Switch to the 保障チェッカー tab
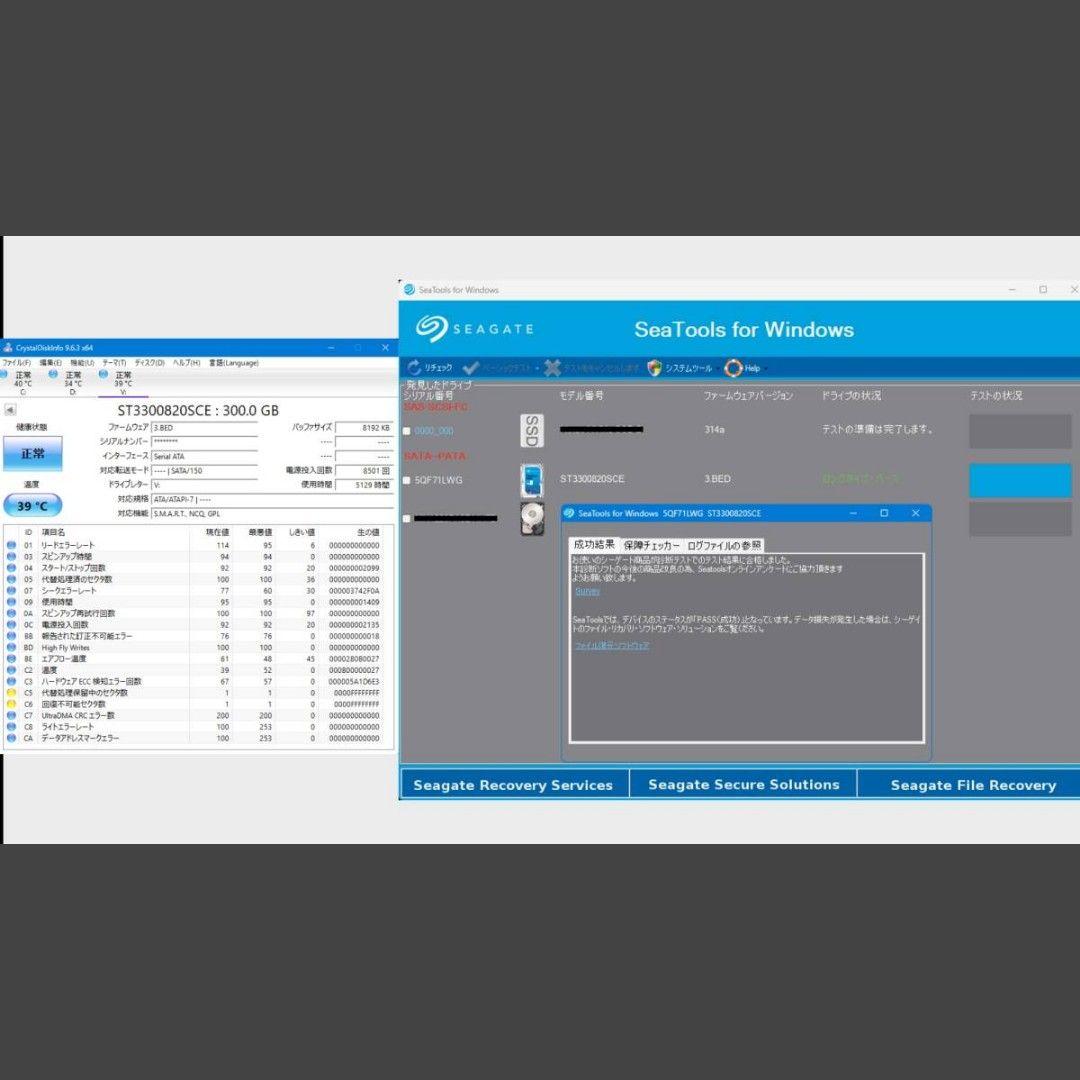Image resolution: width=1080 pixels, height=1080 pixels. [x=651, y=545]
